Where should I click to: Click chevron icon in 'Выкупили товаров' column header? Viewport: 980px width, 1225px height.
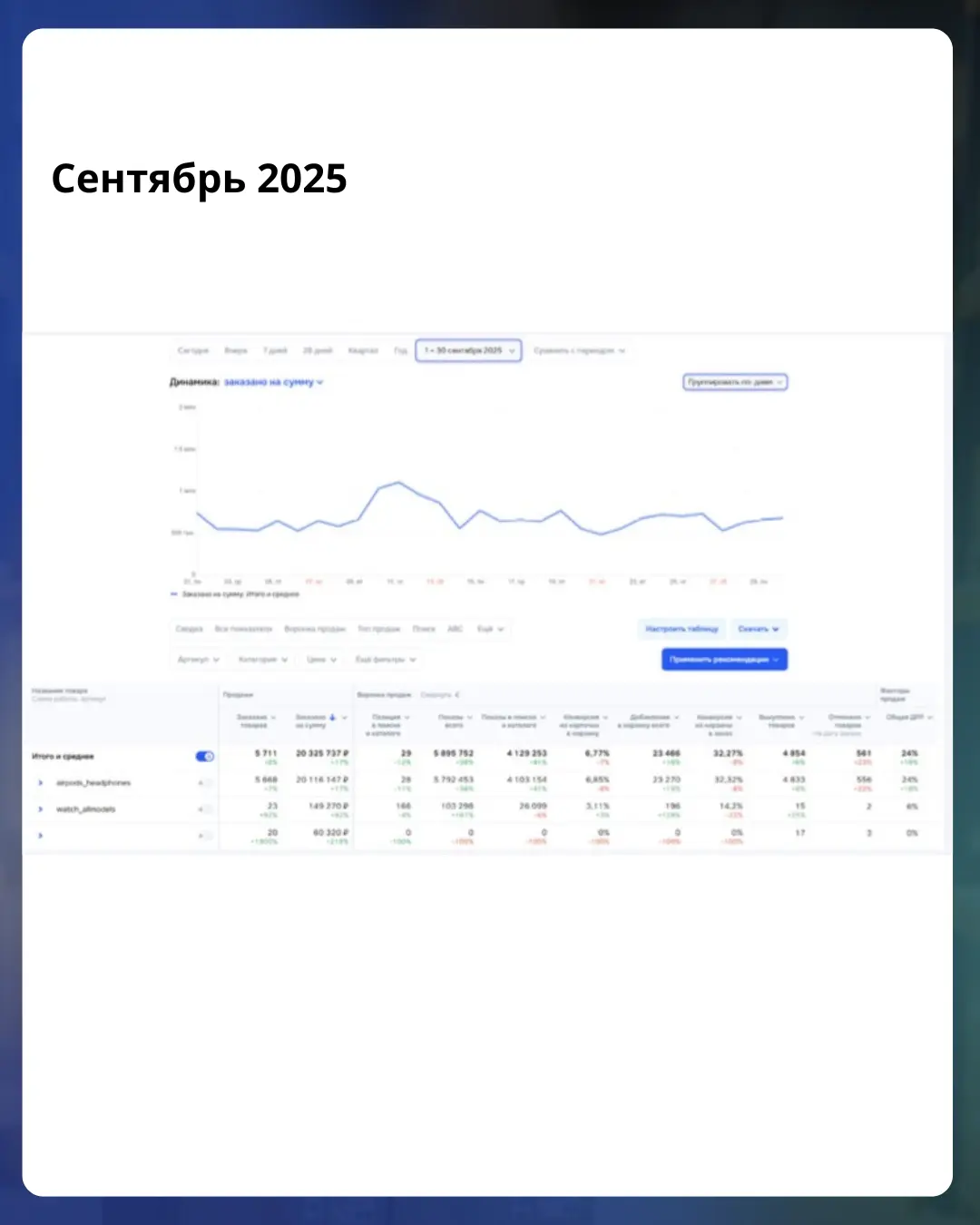click(x=801, y=718)
